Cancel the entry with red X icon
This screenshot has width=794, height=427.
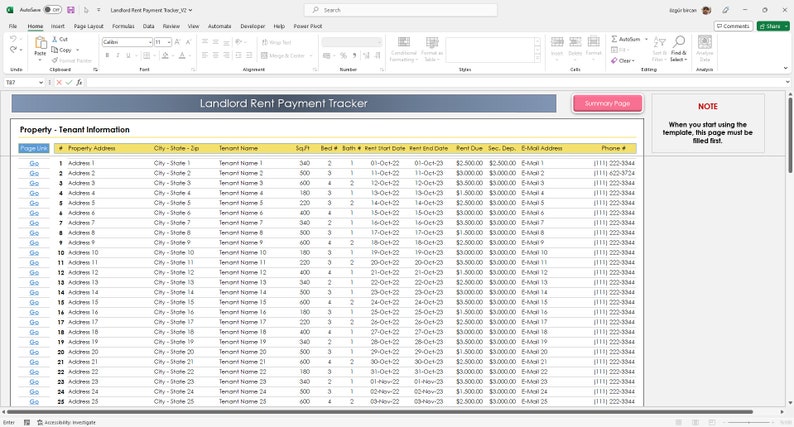click(59, 82)
